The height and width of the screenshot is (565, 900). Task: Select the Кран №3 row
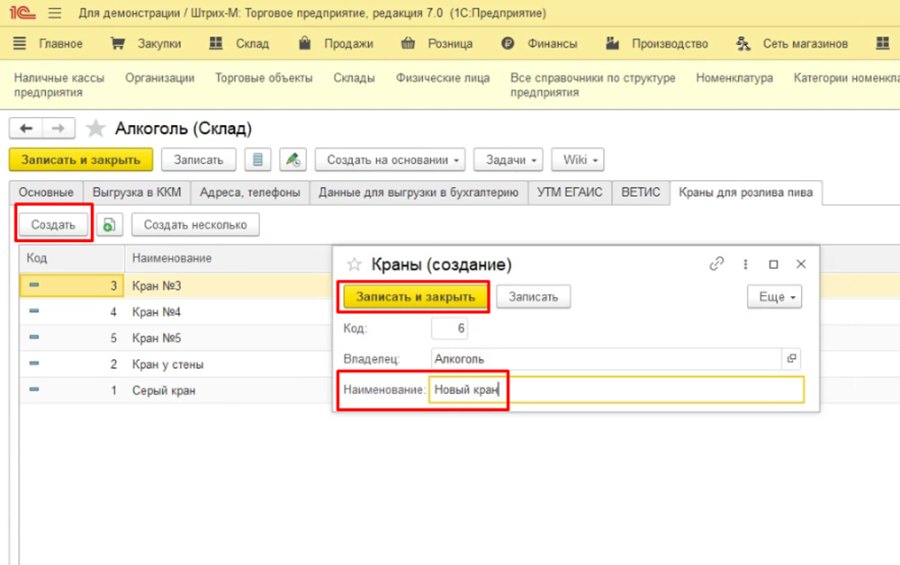coord(176,285)
